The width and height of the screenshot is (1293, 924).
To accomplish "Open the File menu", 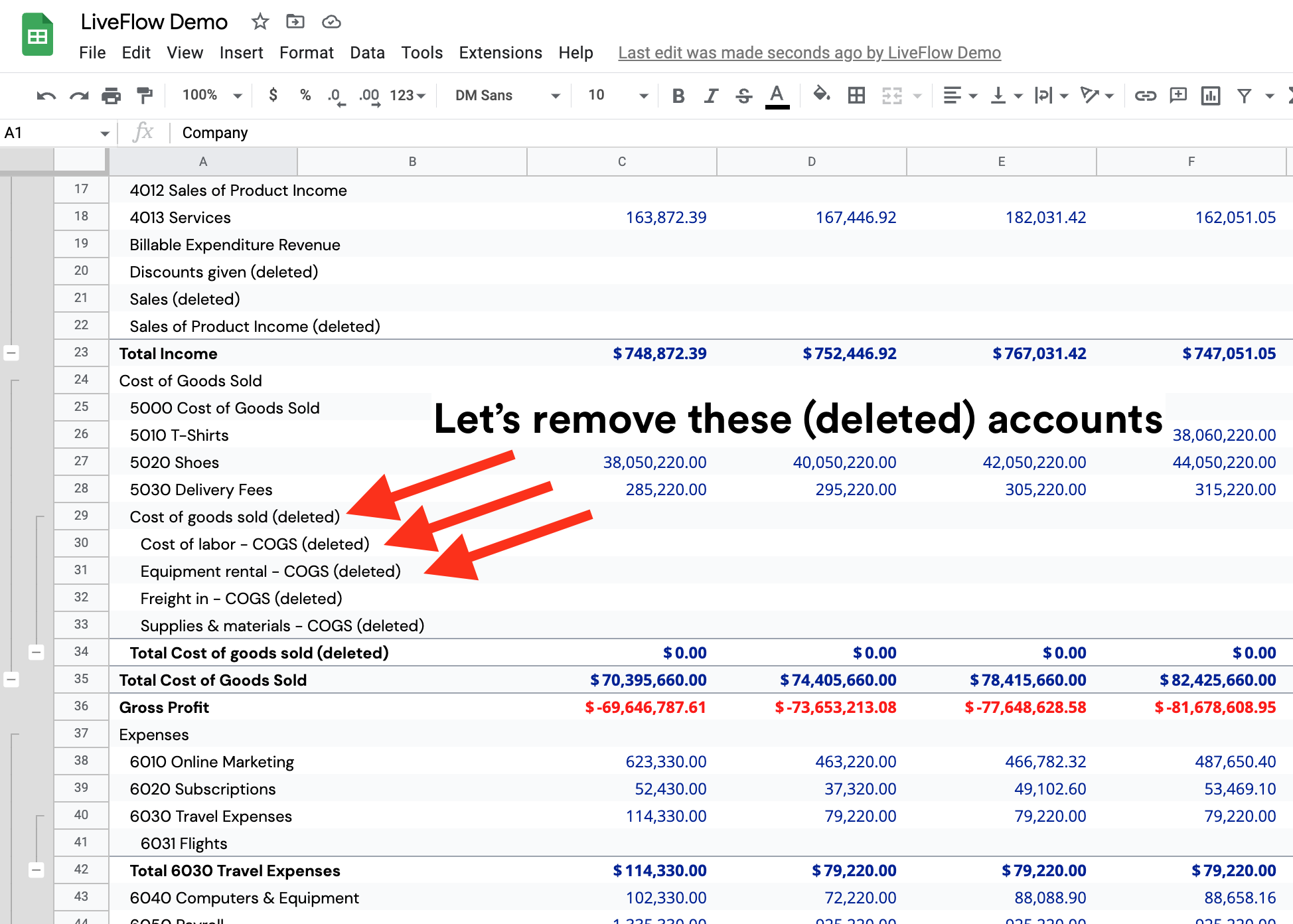I will (x=92, y=52).
